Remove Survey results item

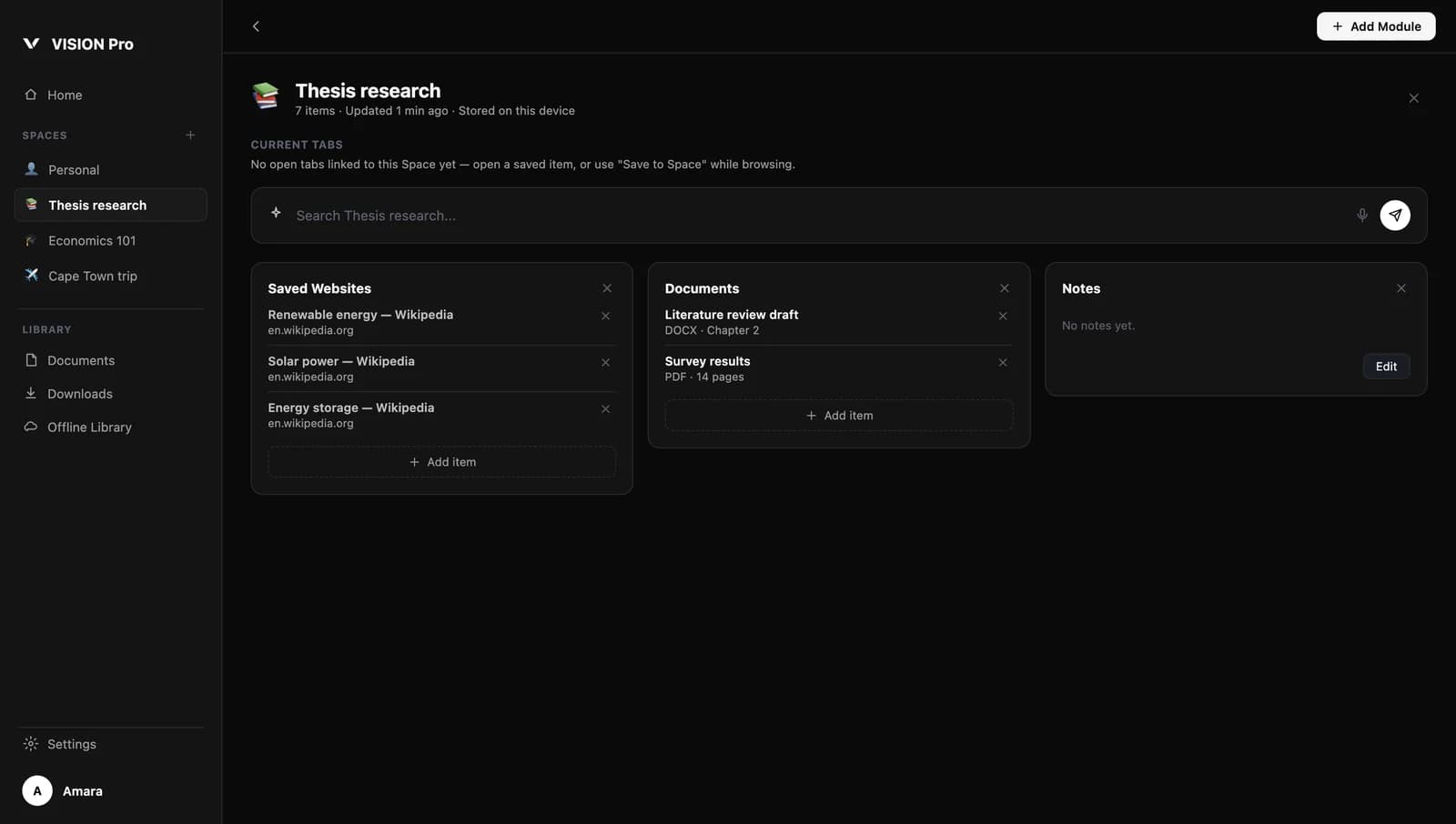tap(1003, 363)
